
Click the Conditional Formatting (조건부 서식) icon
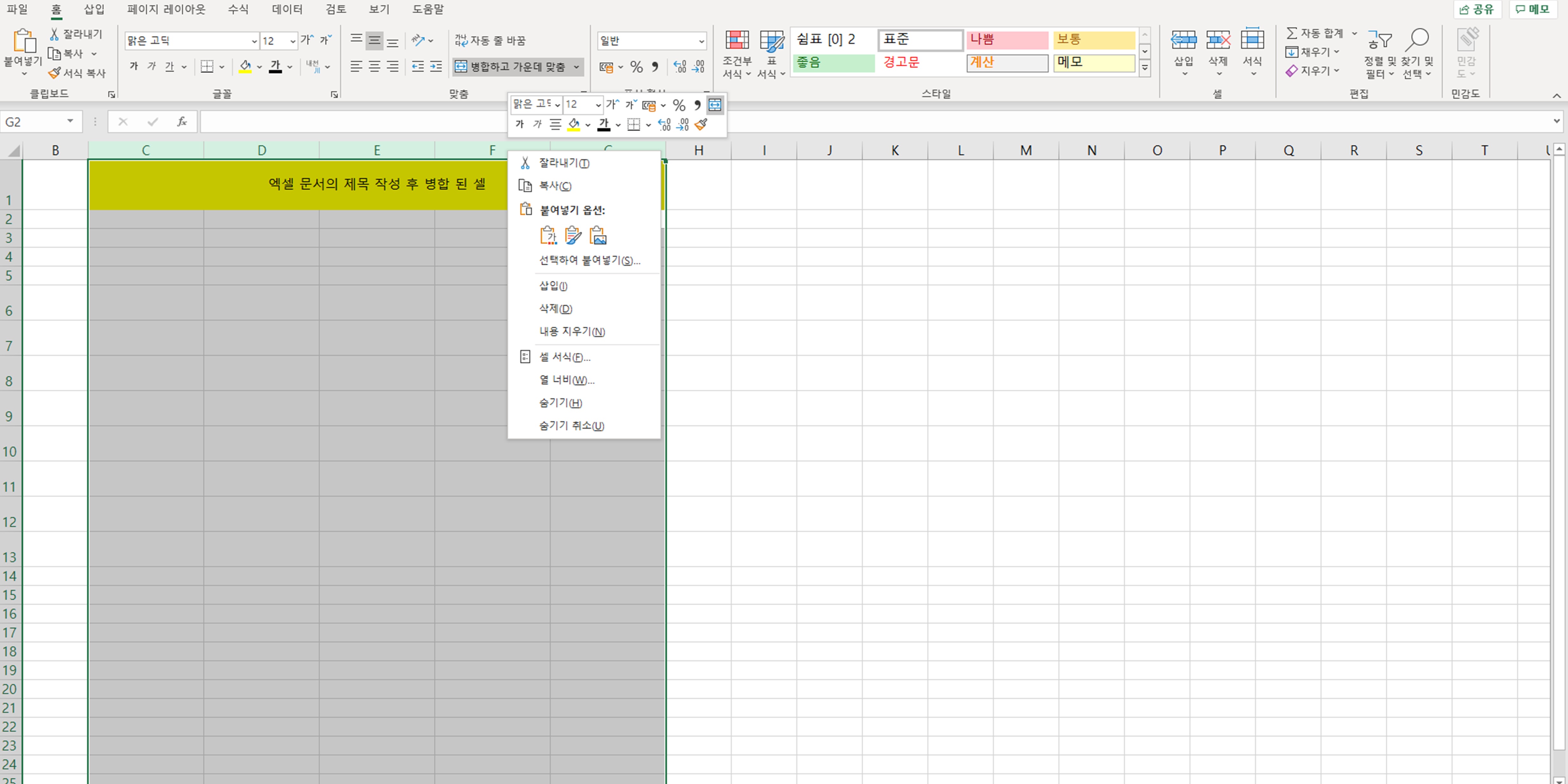736,41
